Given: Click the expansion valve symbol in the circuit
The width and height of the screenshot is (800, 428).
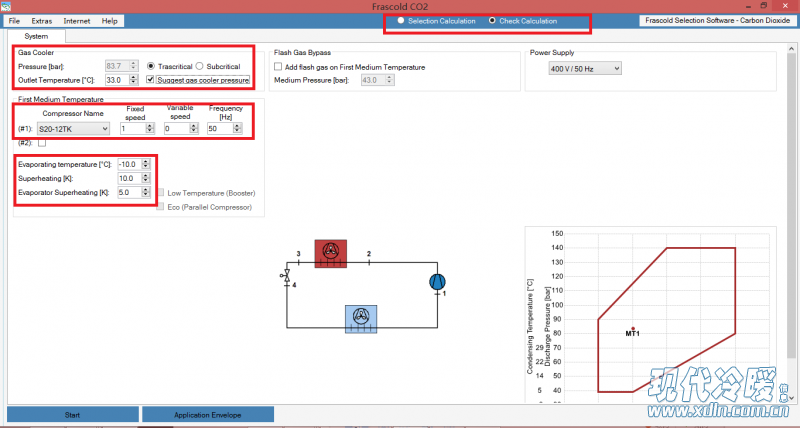Looking at the screenshot, I should point(286,276).
